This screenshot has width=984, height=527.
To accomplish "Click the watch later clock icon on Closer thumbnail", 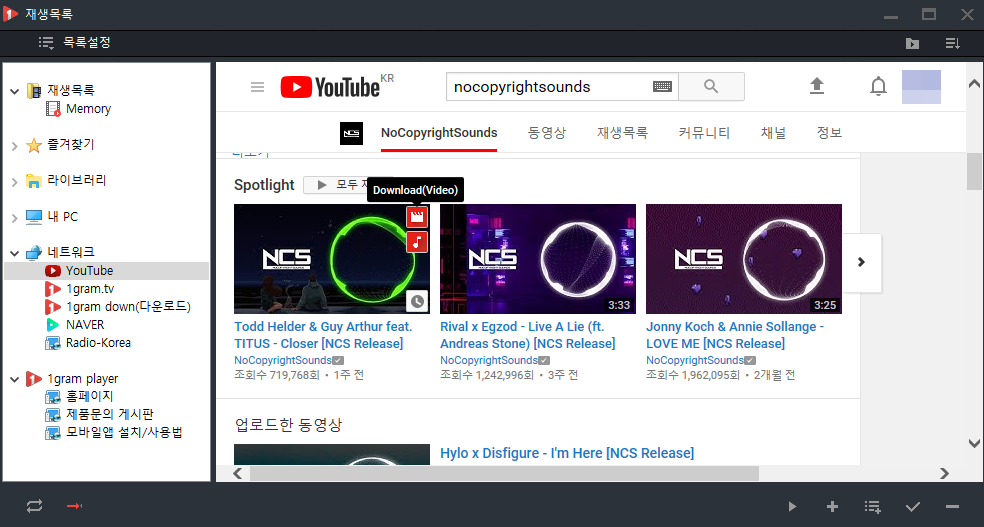I will (417, 302).
